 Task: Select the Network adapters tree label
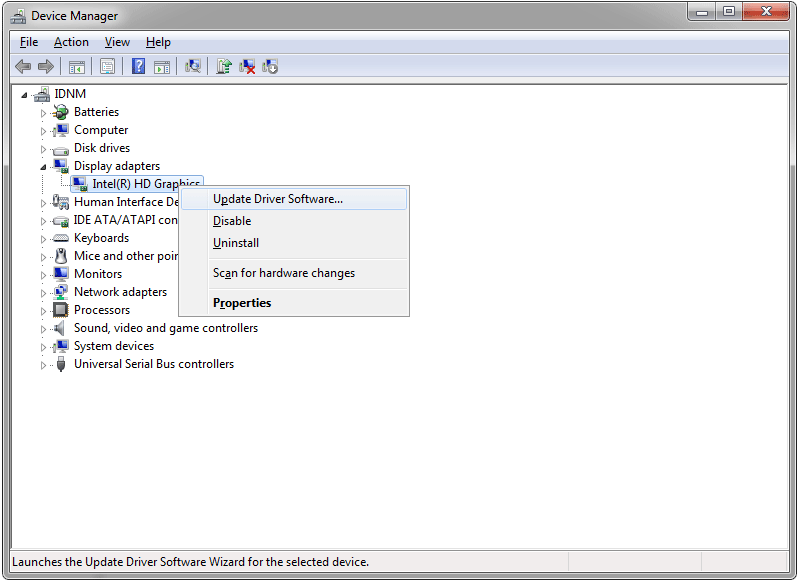pos(121,292)
